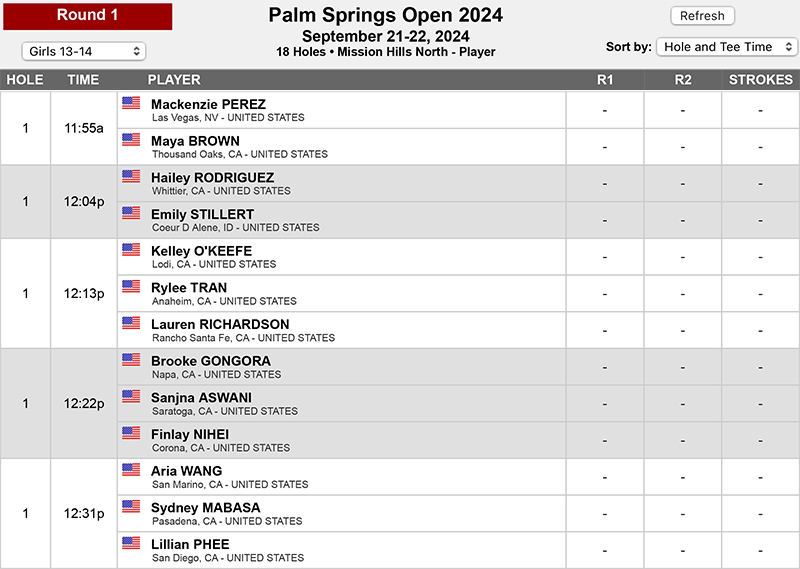
Task: Open Sydney MABASA player name
Action: [206, 508]
